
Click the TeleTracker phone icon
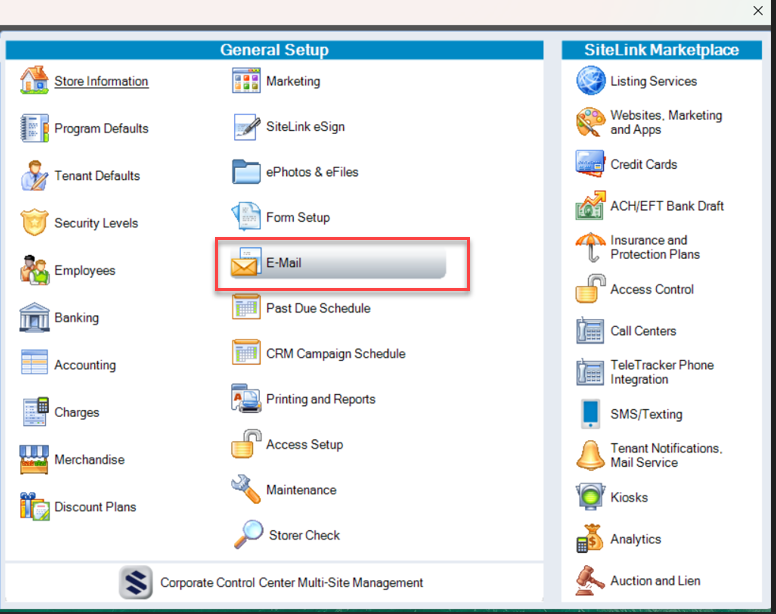(590, 372)
